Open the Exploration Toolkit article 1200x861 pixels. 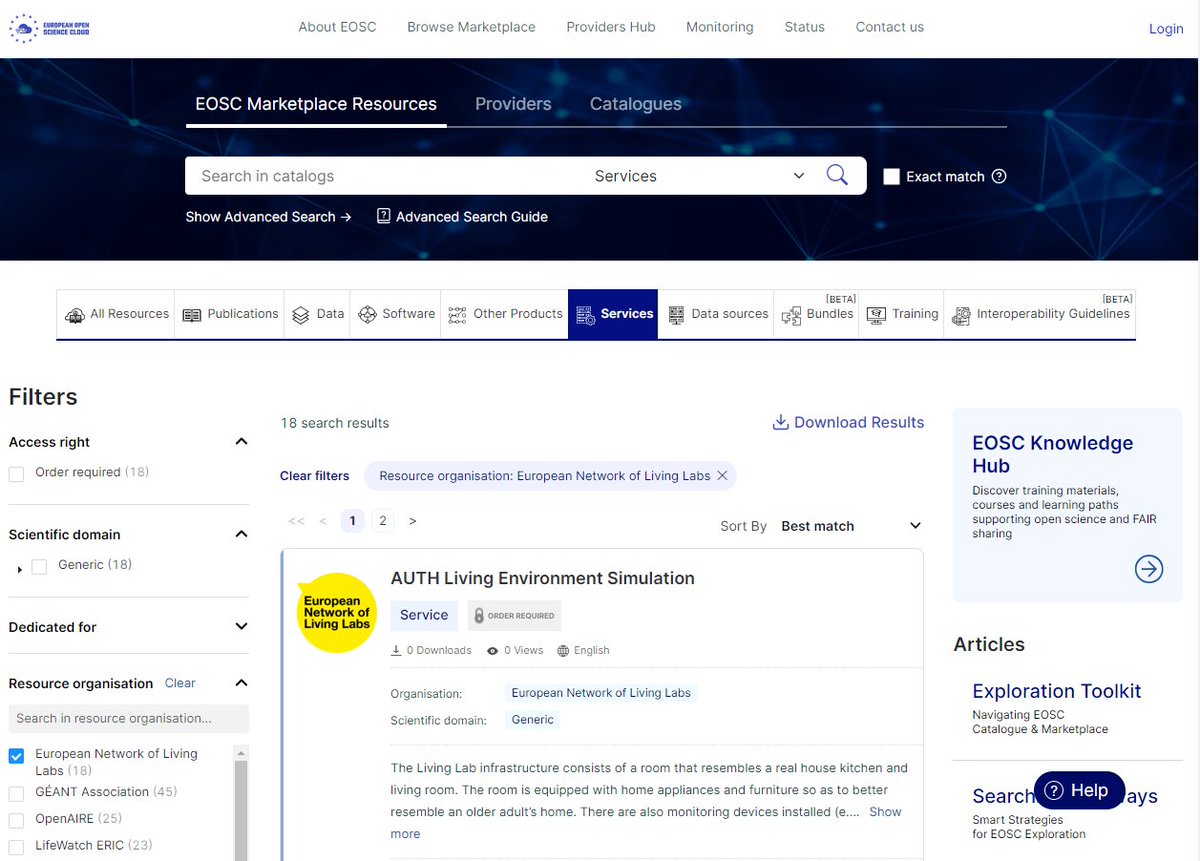coord(1057,691)
